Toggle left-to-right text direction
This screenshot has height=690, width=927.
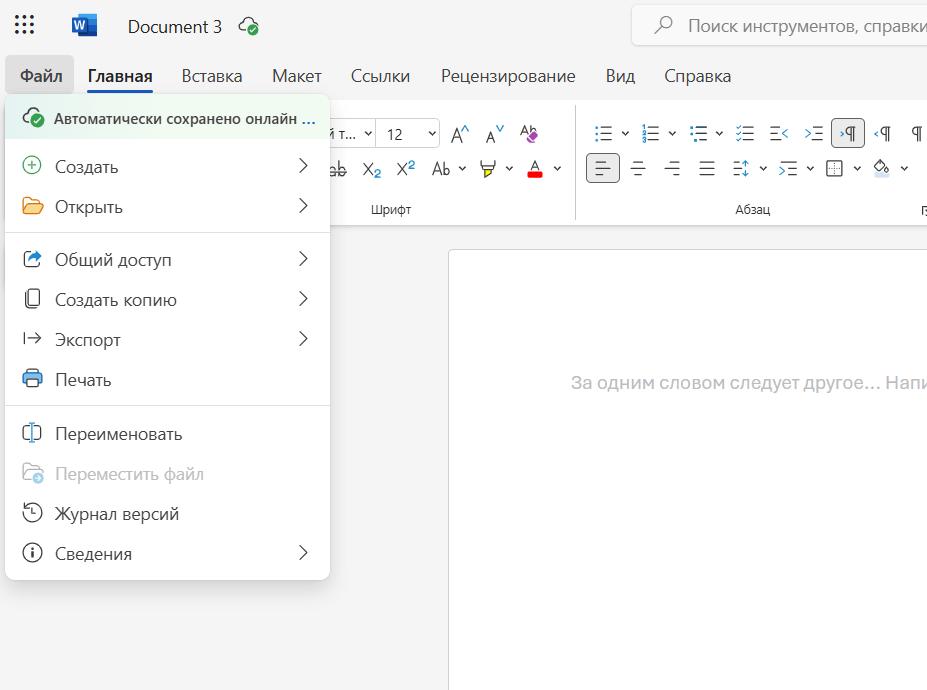(x=848, y=133)
